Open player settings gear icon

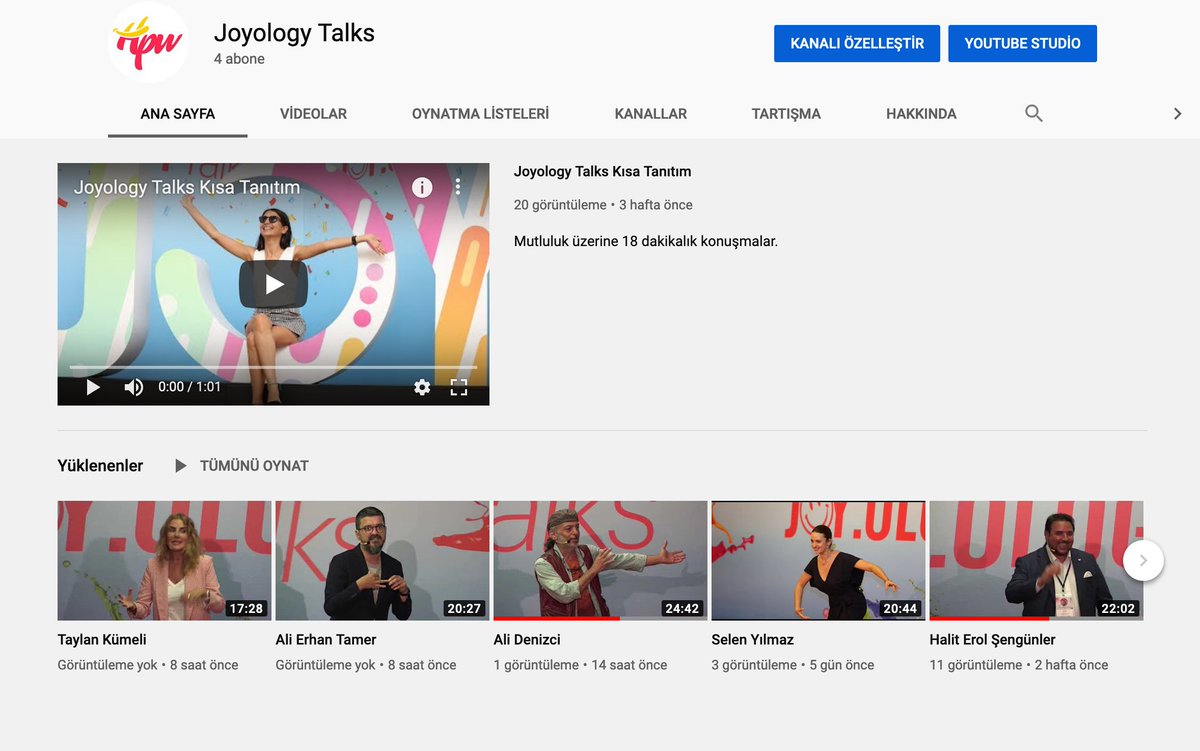point(422,387)
